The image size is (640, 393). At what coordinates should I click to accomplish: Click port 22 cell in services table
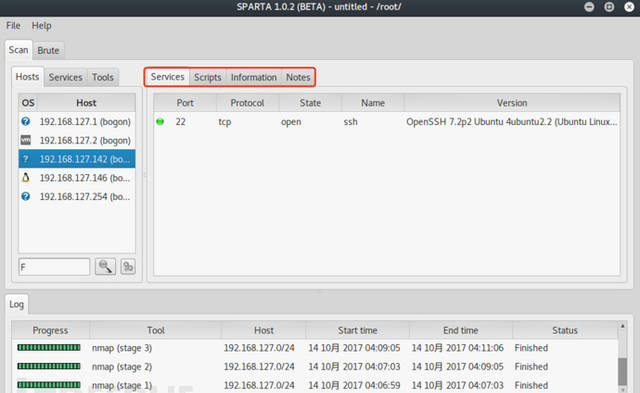pyautogui.click(x=180, y=122)
